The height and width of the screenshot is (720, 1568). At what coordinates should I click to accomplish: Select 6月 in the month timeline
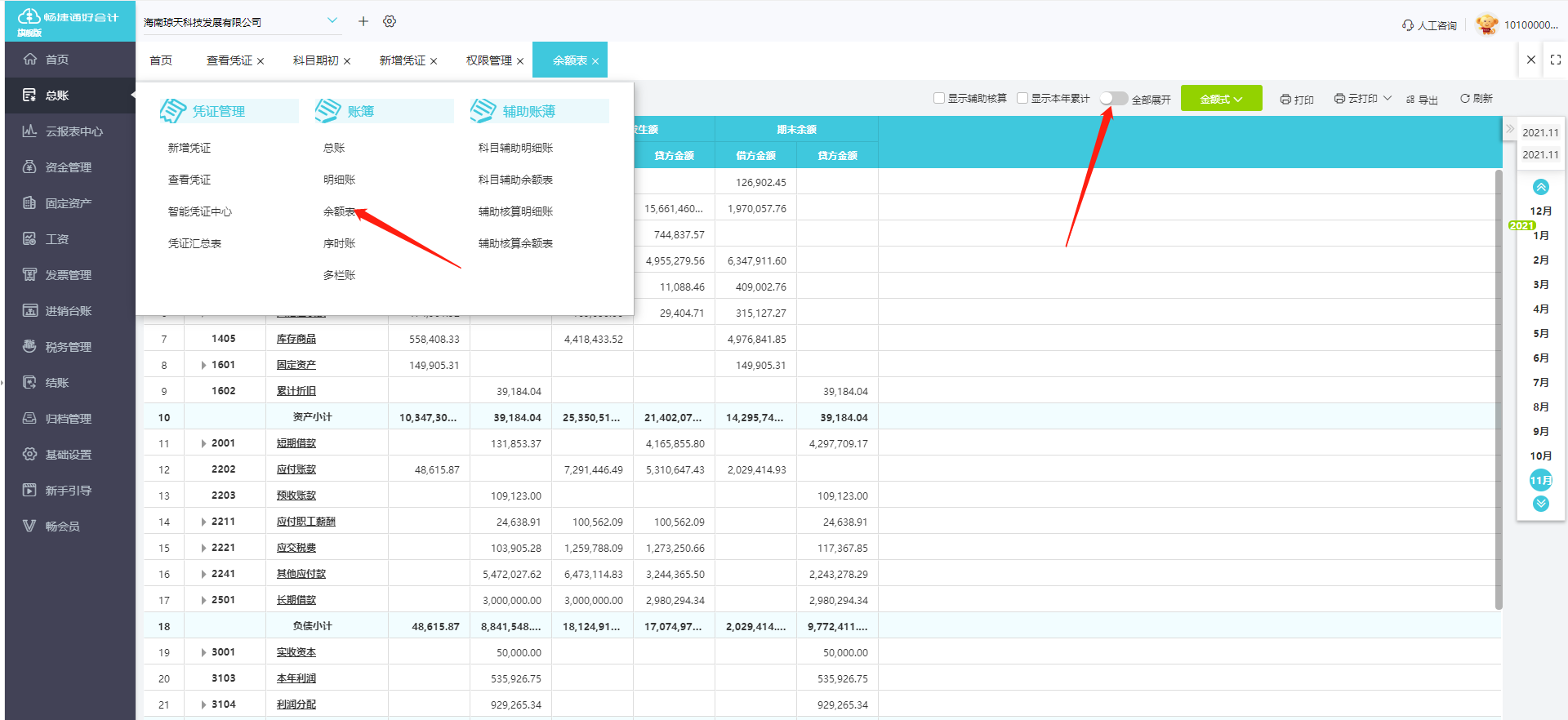coord(1540,358)
